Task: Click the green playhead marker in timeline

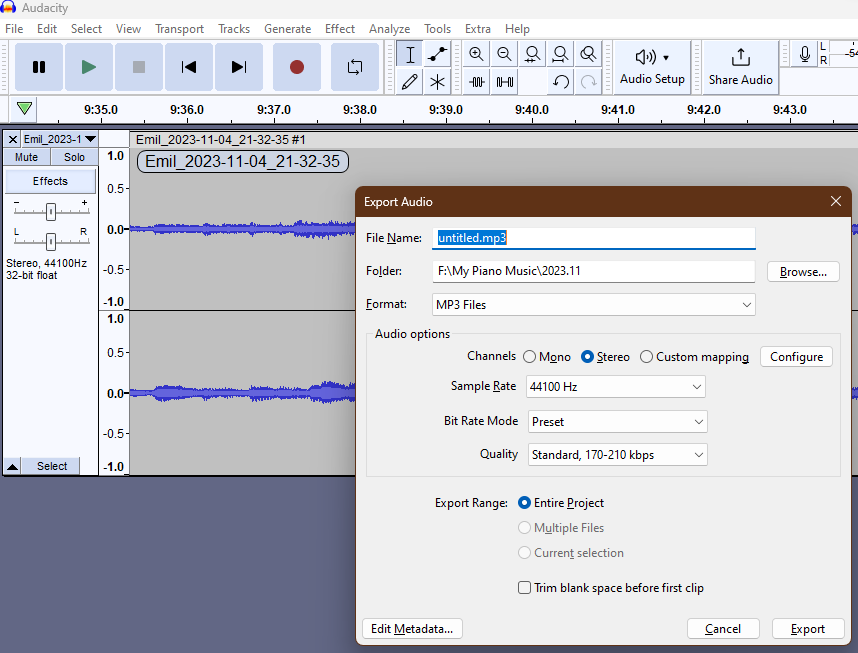Action: point(24,108)
